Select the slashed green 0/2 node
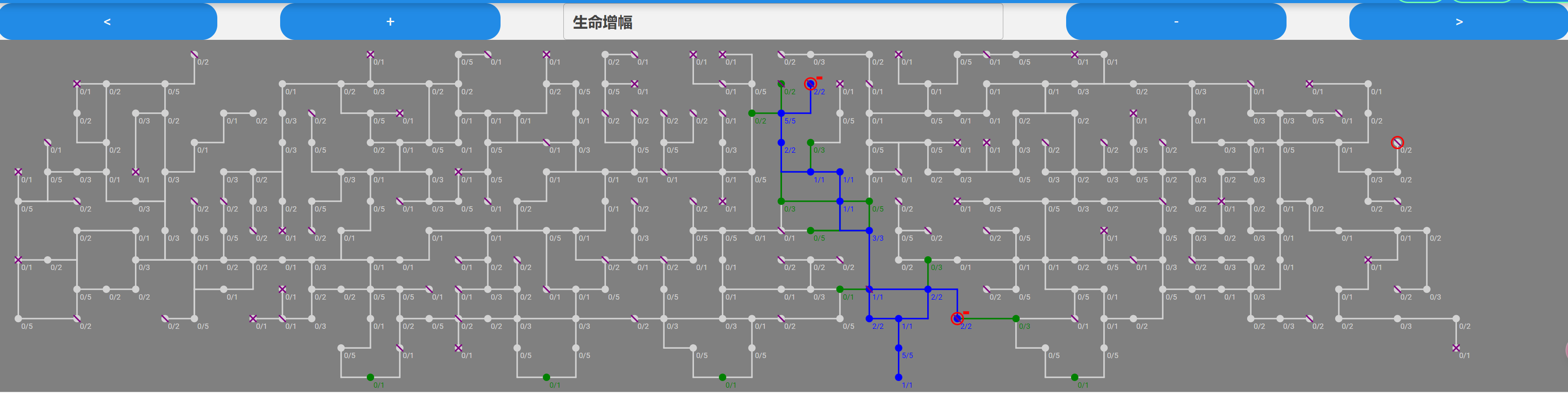The height and width of the screenshot is (393, 1568). click(781, 84)
